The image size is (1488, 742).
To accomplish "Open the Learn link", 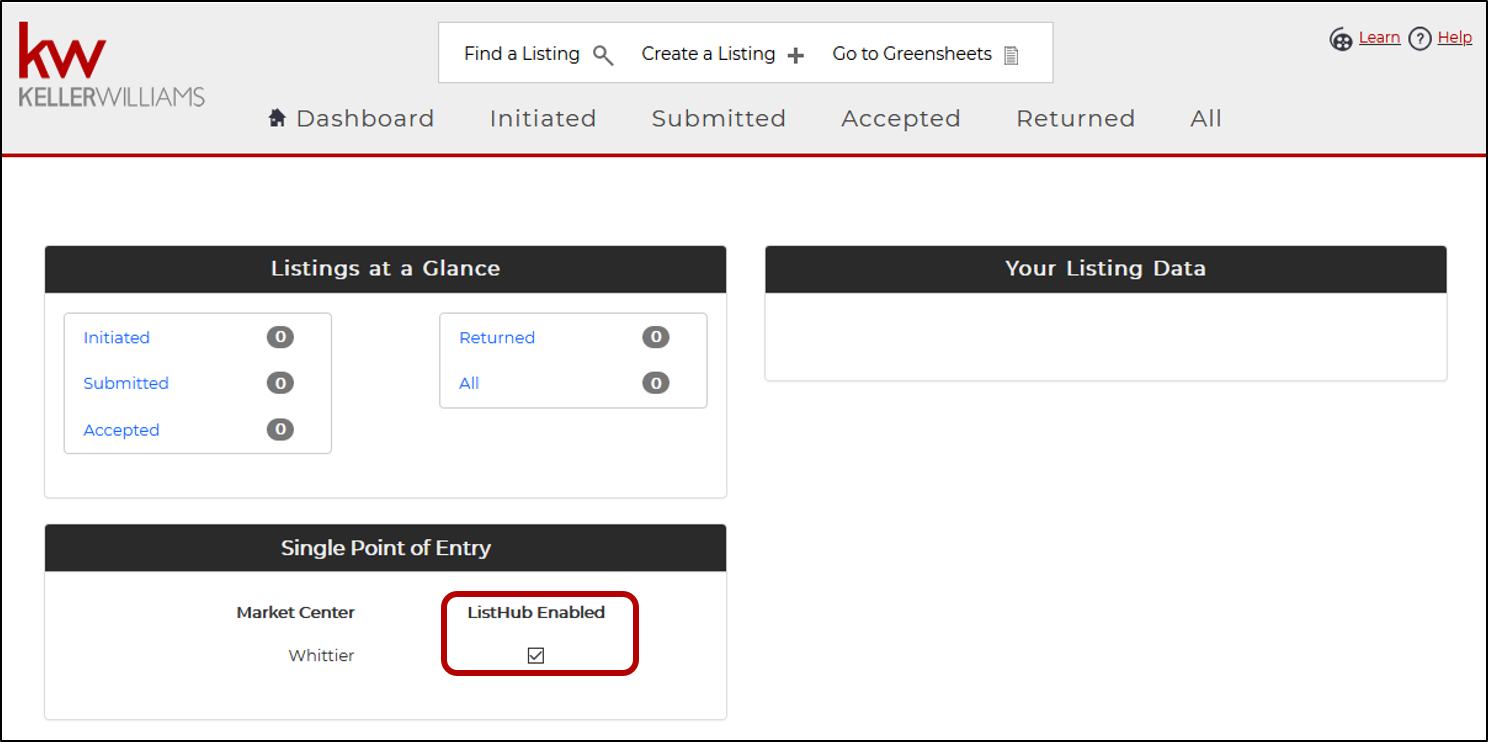I will point(1379,38).
